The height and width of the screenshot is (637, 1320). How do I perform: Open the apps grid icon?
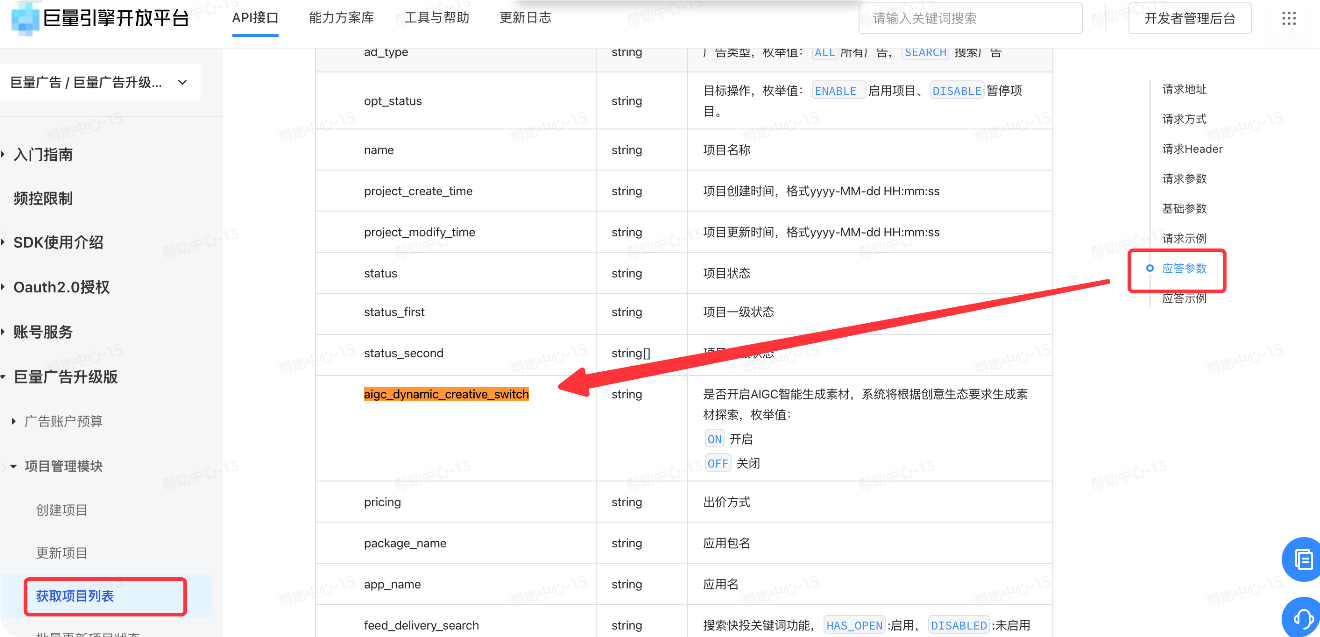(1289, 19)
